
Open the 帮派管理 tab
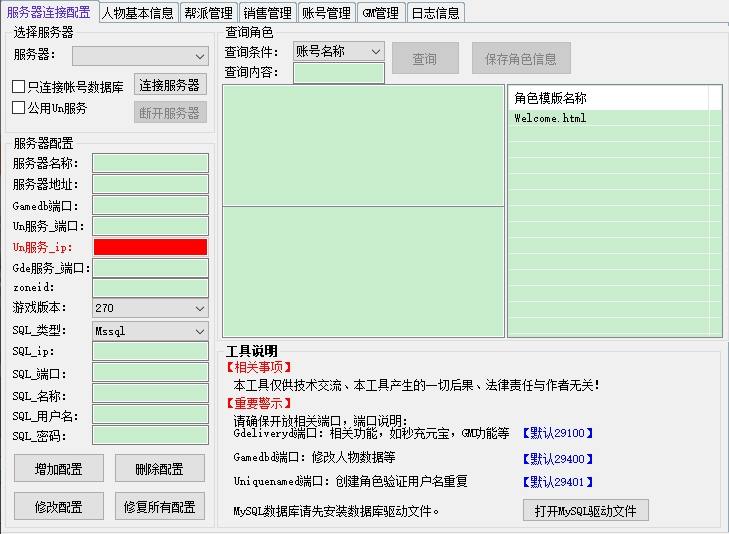[x=208, y=13]
